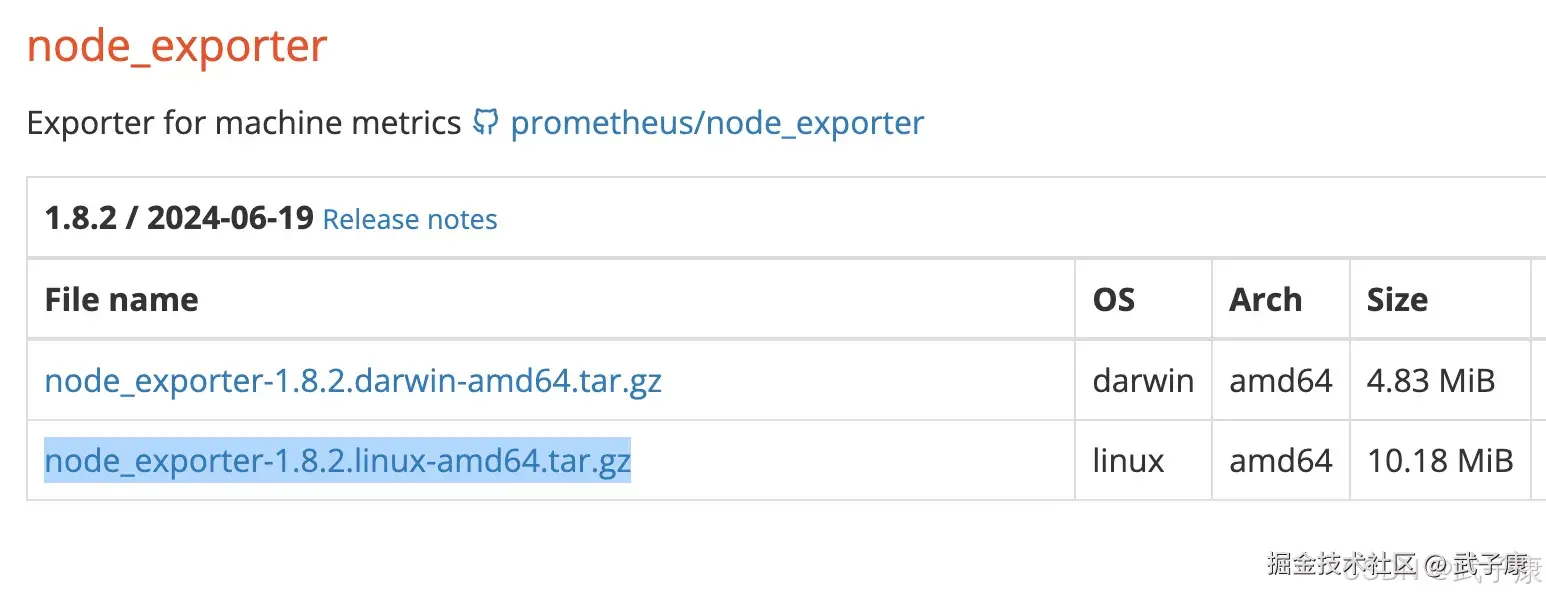The height and width of the screenshot is (596, 1546).
Task: Click the linux OS cell
Action: coord(1127,461)
